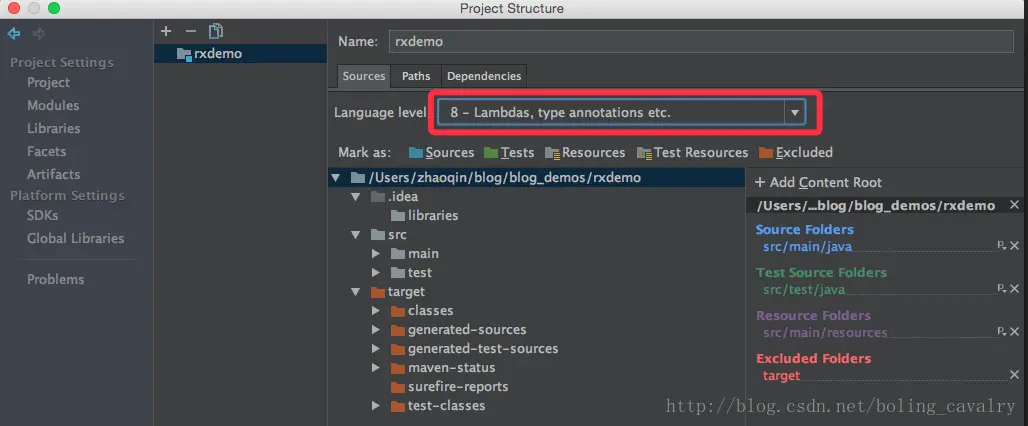This screenshot has width=1028, height=426.
Task: Expand the test-classes folder node
Action: pyautogui.click(x=376, y=406)
